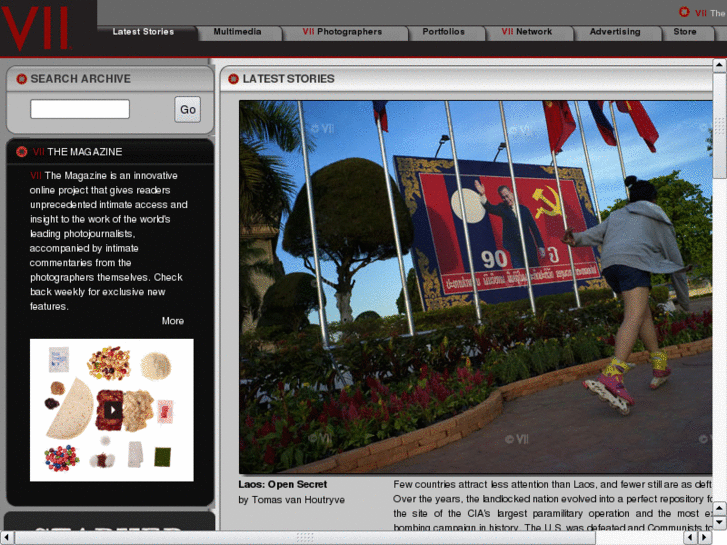Click the red ring icon in the top-right header
Viewport: 727px width, 545px height.
click(685, 12)
